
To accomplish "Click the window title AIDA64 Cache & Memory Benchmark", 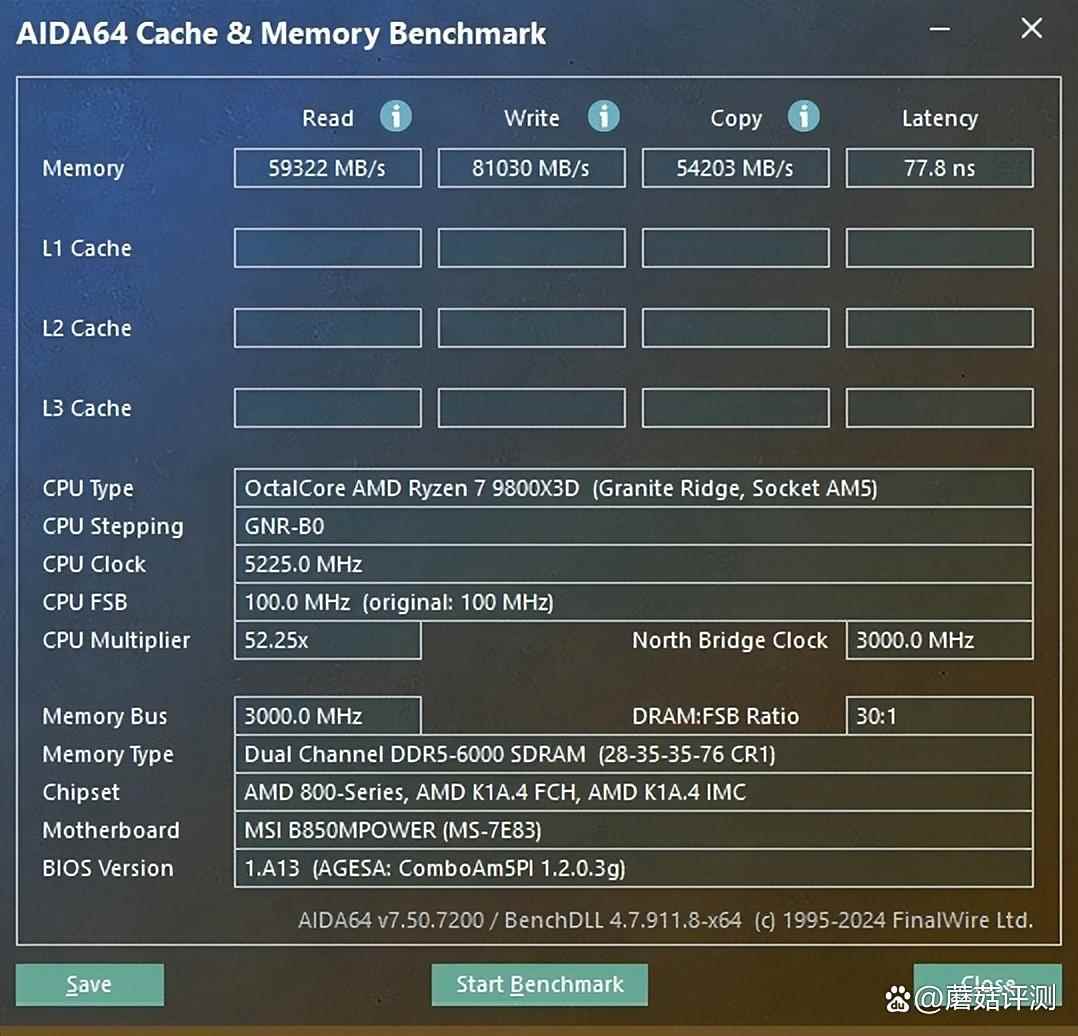I will pos(281,34).
